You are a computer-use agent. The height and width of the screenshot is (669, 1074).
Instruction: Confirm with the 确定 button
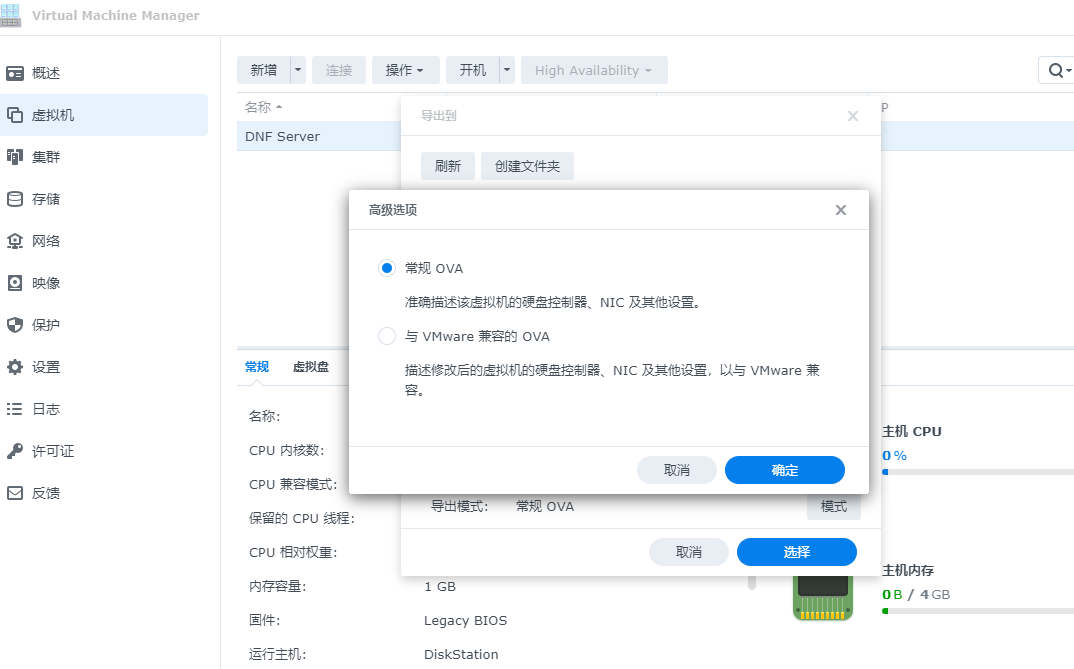point(784,470)
